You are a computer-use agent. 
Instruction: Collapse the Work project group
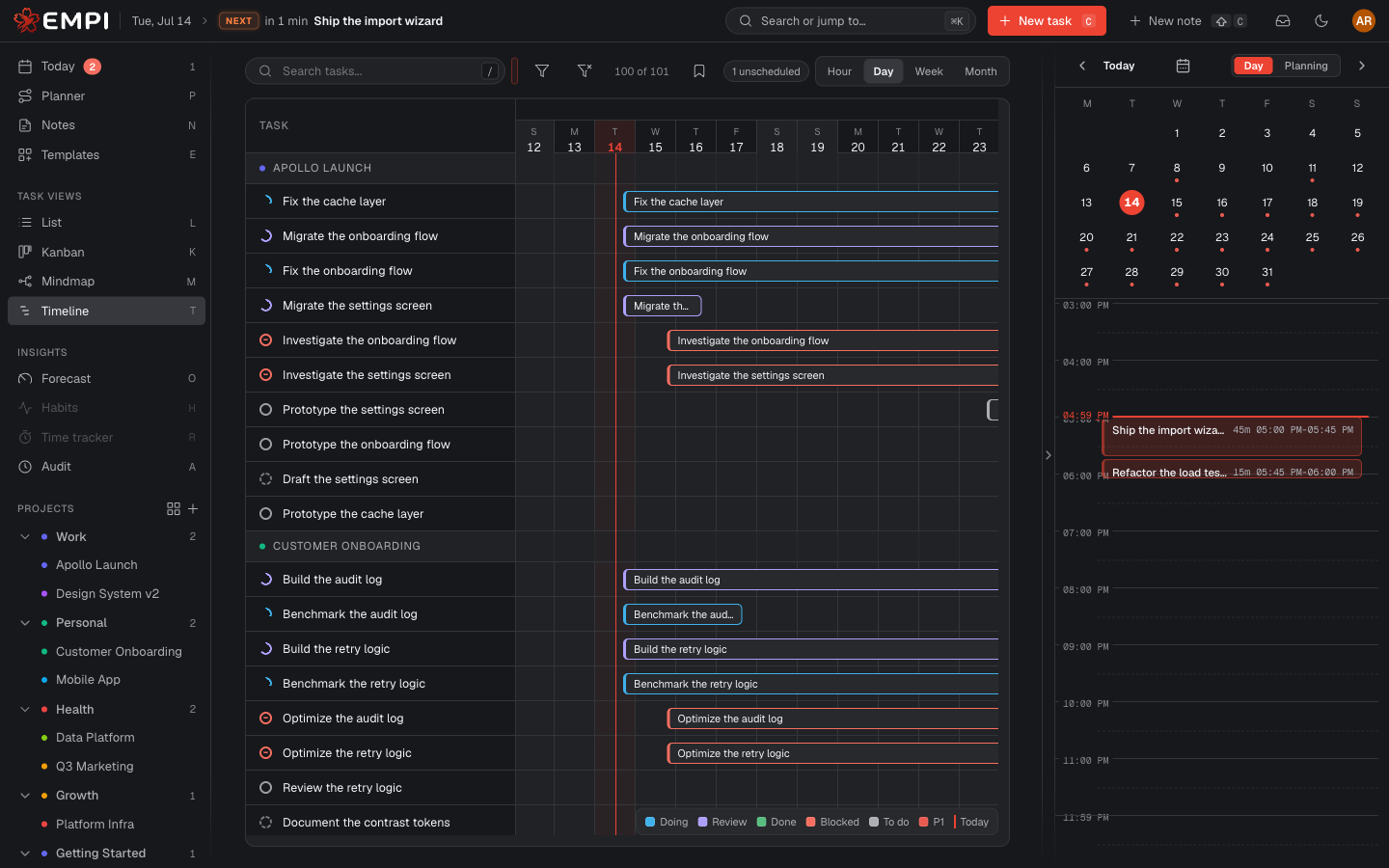[x=25, y=537]
